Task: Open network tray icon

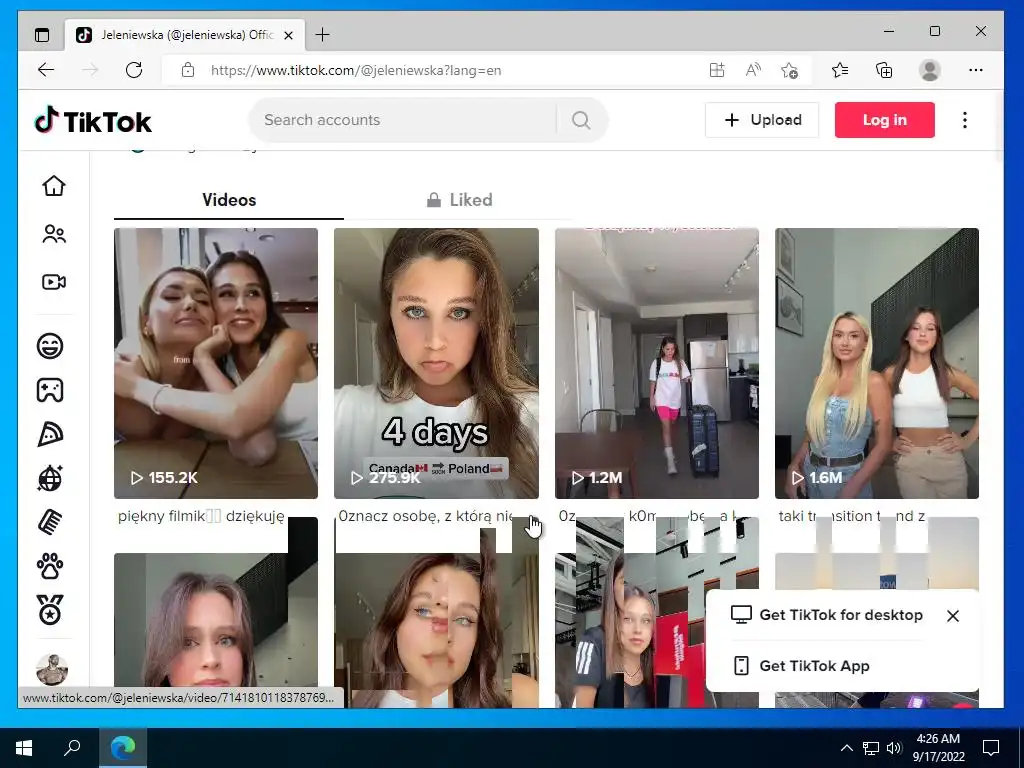Action: 871,748
